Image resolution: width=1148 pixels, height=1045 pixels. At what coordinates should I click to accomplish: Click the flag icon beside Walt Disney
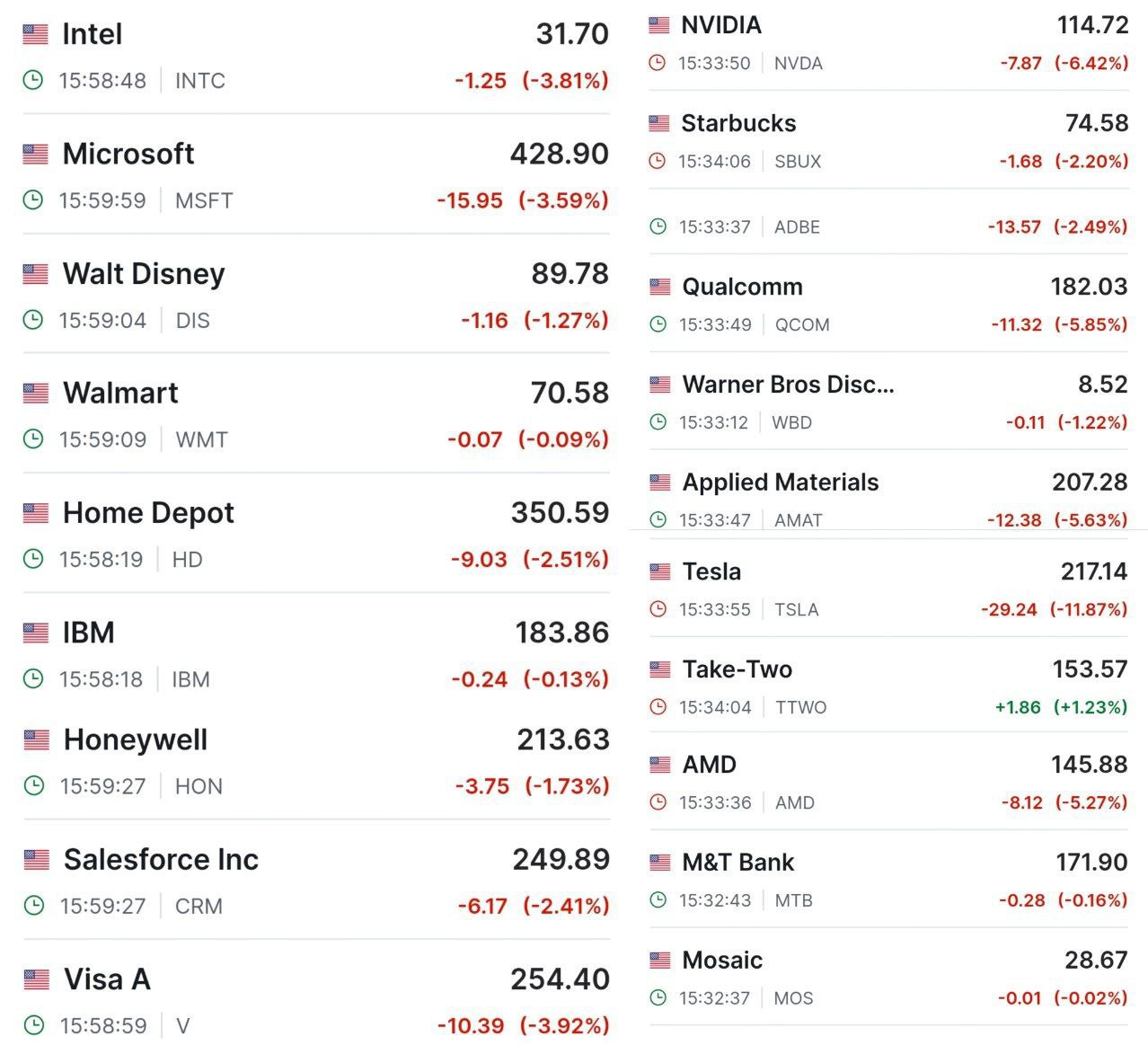click(x=35, y=274)
